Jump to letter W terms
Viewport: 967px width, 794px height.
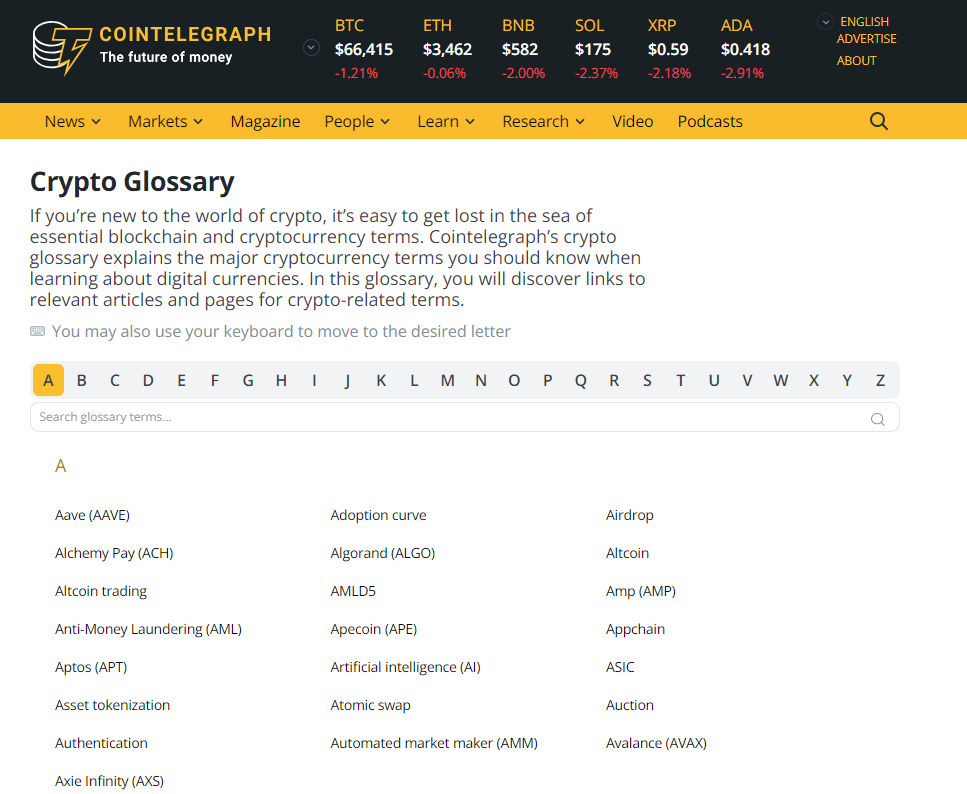[781, 380]
